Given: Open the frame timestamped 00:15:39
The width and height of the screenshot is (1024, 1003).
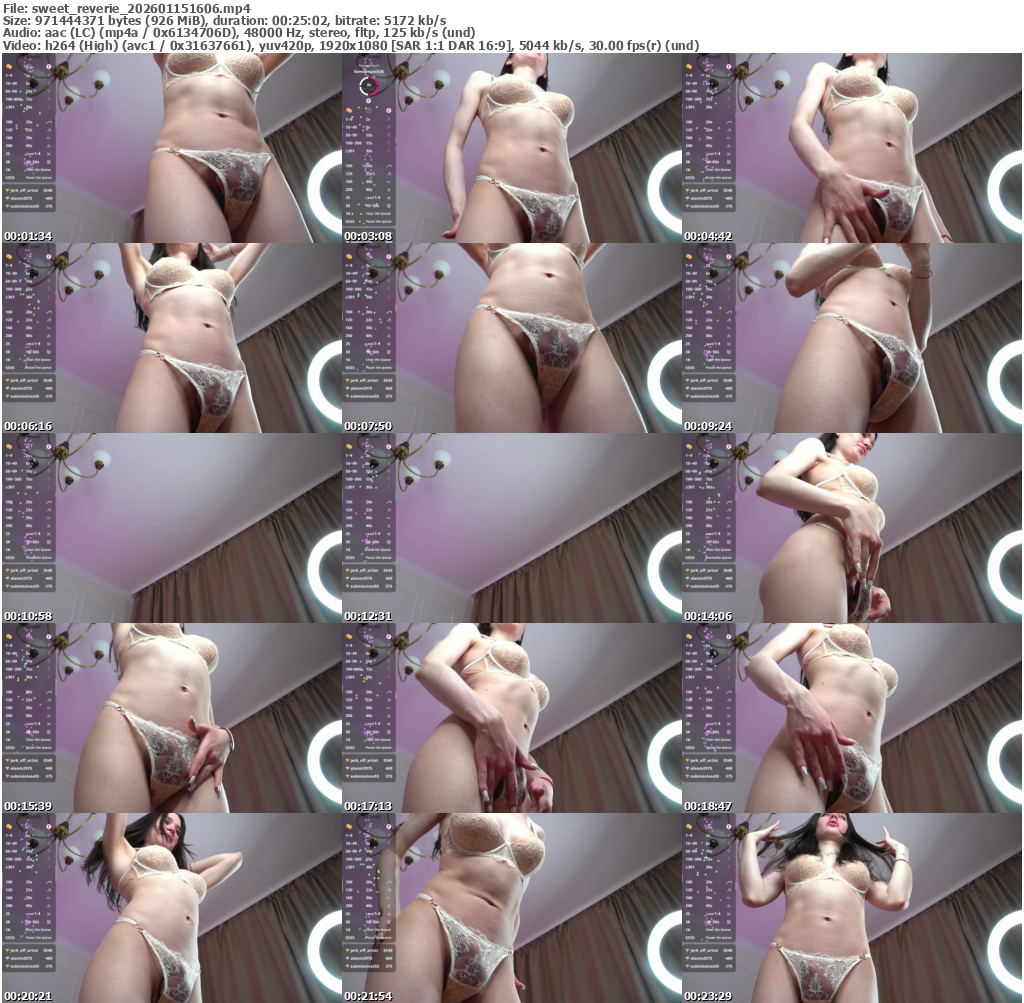Looking at the screenshot, I should (x=171, y=718).
